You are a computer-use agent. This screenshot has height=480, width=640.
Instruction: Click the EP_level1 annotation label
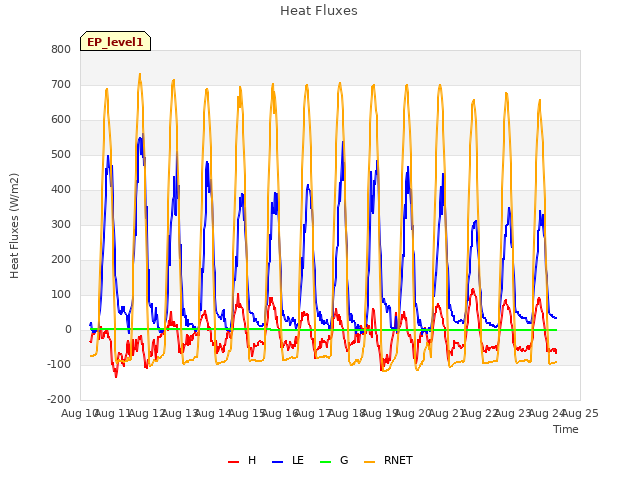click(116, 42)
